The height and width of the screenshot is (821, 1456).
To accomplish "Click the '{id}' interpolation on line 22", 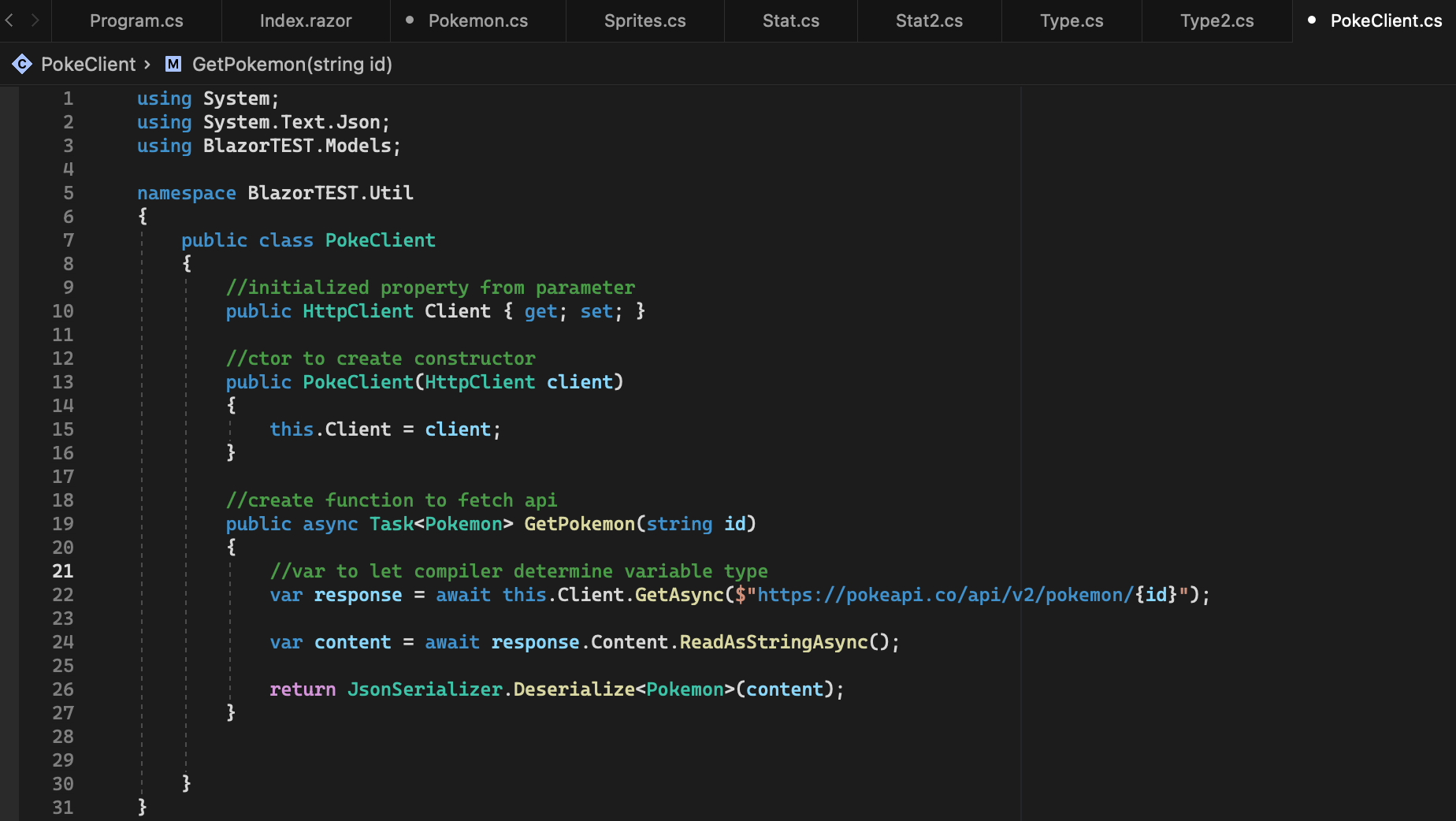I will point(1156,595).
